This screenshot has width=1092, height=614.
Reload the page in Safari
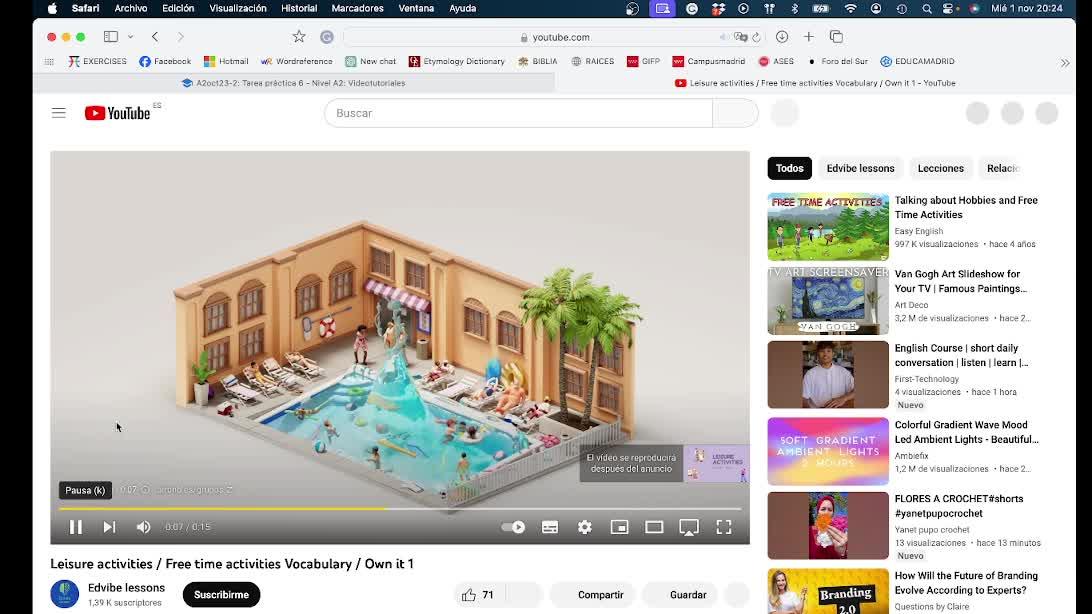click(x=756, y=37)
